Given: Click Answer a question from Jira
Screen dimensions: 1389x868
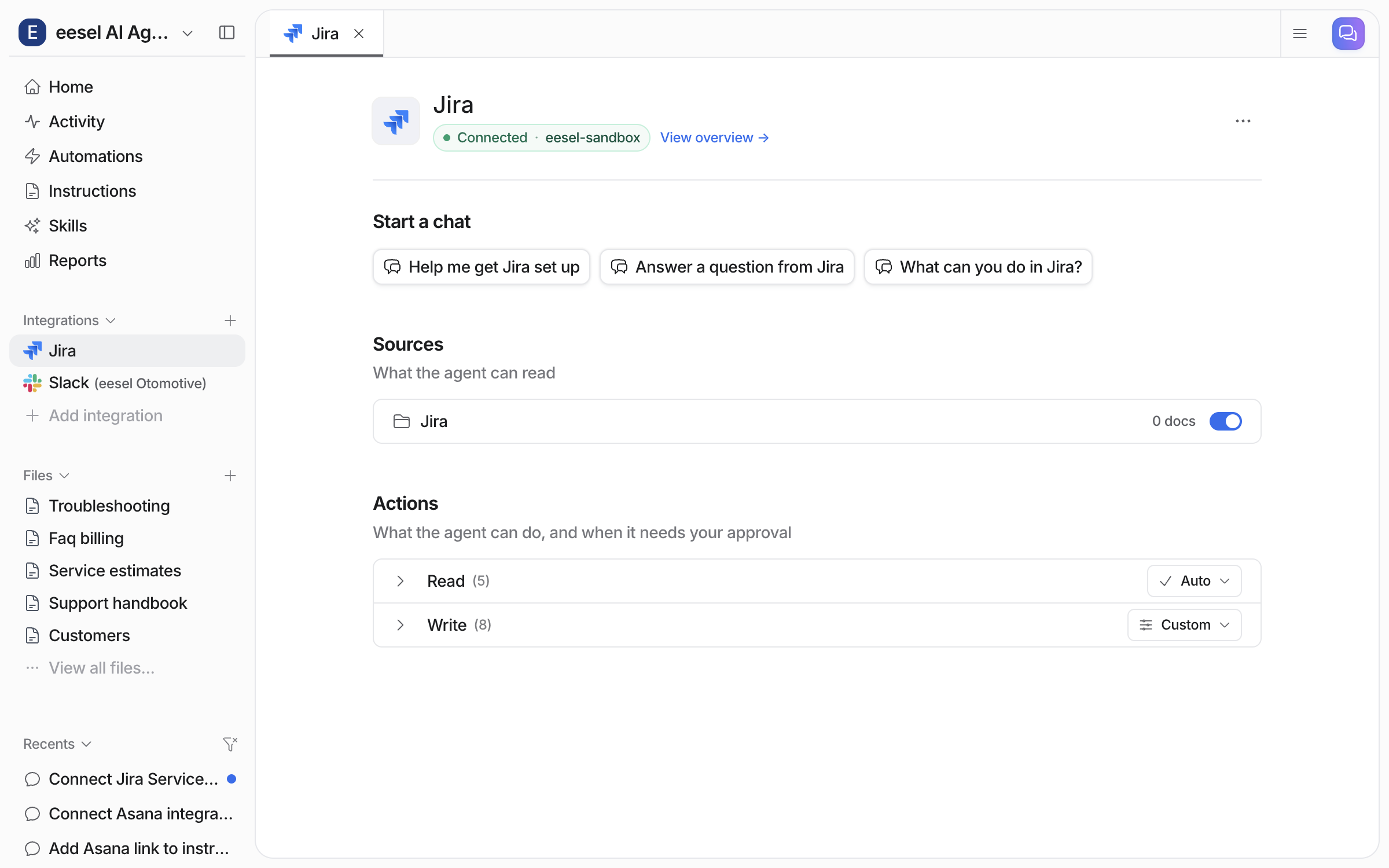Looking at the screenshot, I should tap(727, 267).
